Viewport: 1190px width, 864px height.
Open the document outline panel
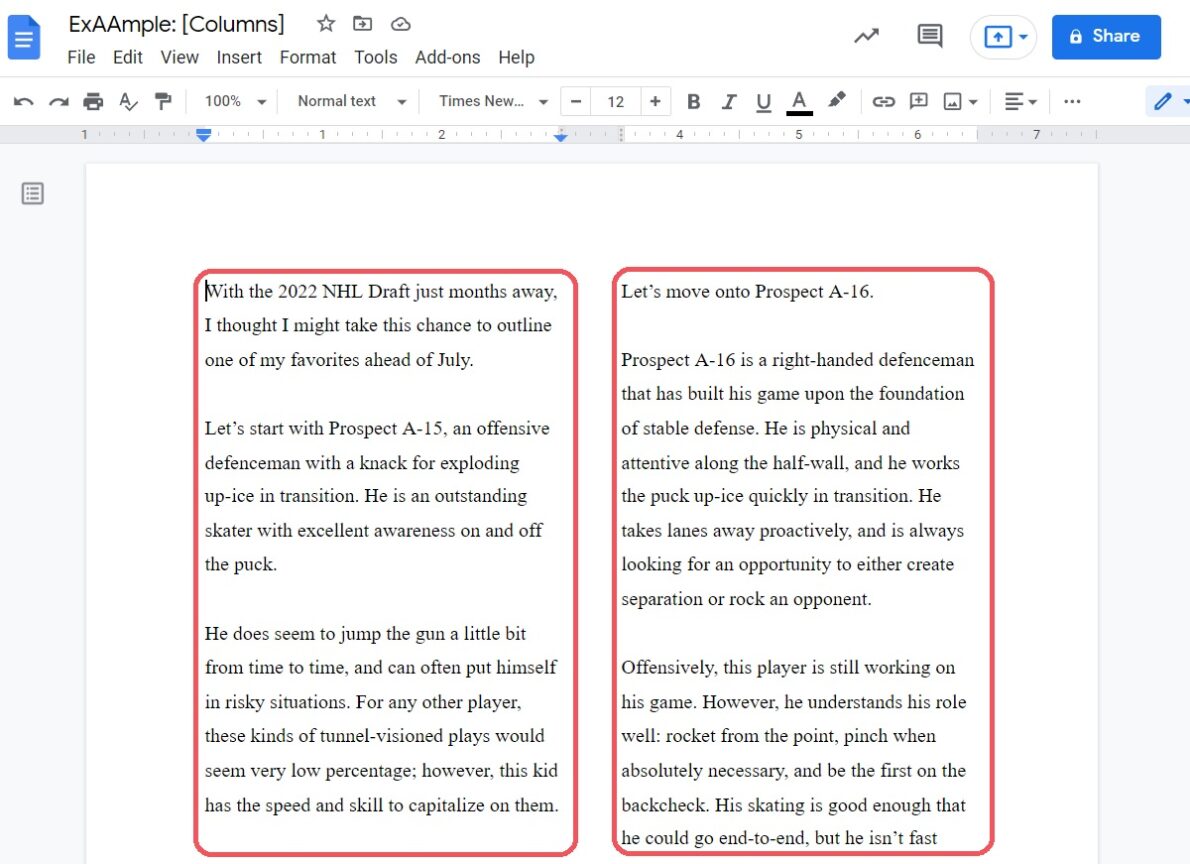(32, 193)
